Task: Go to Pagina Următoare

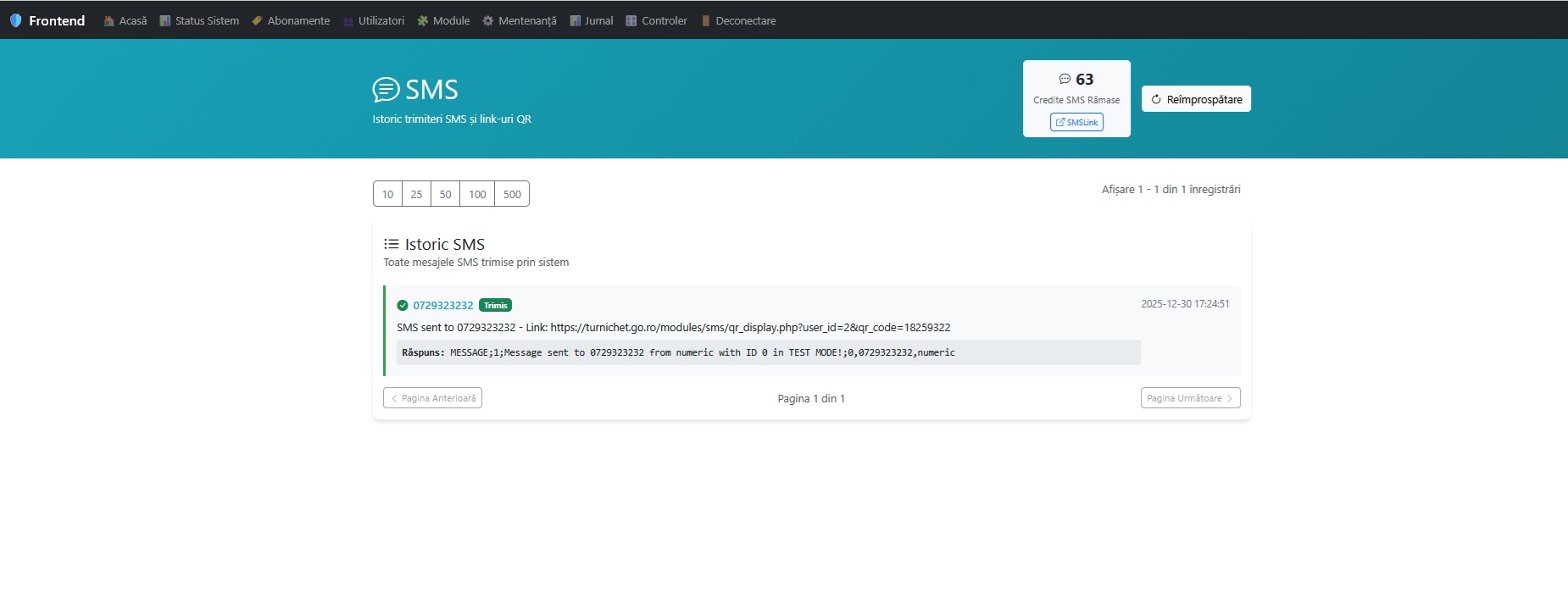Action: pyautogui.click(x=1190, y=398)
